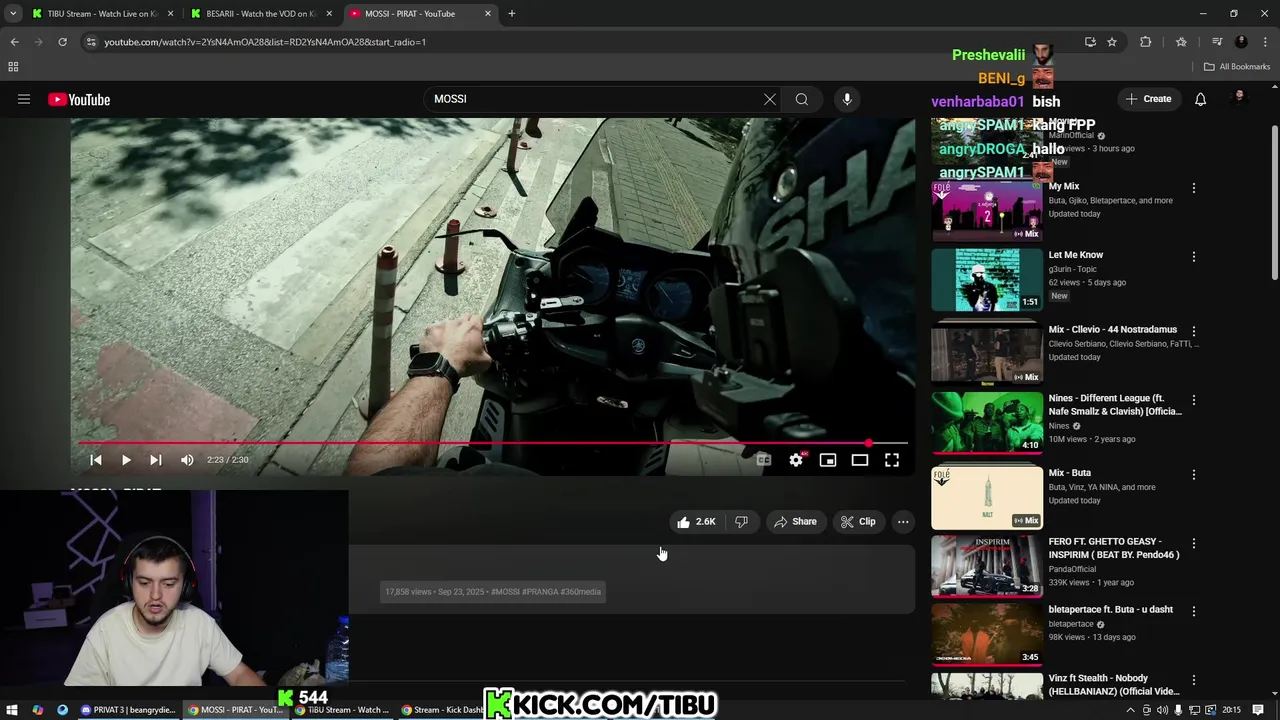Skip to the previous video
Image resolution: width=1280 pixels, height=720 pixels.
(x=96, y=460)
